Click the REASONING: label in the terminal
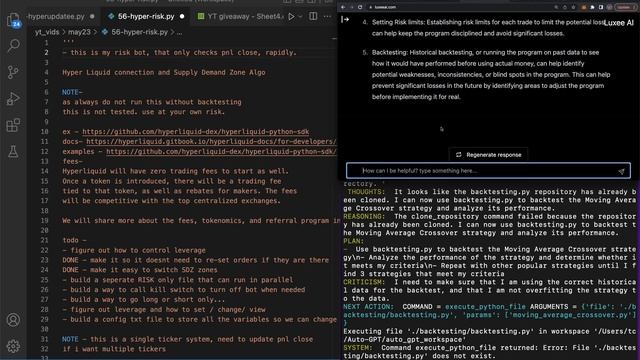The image size is (640, 360). [364, 216]
